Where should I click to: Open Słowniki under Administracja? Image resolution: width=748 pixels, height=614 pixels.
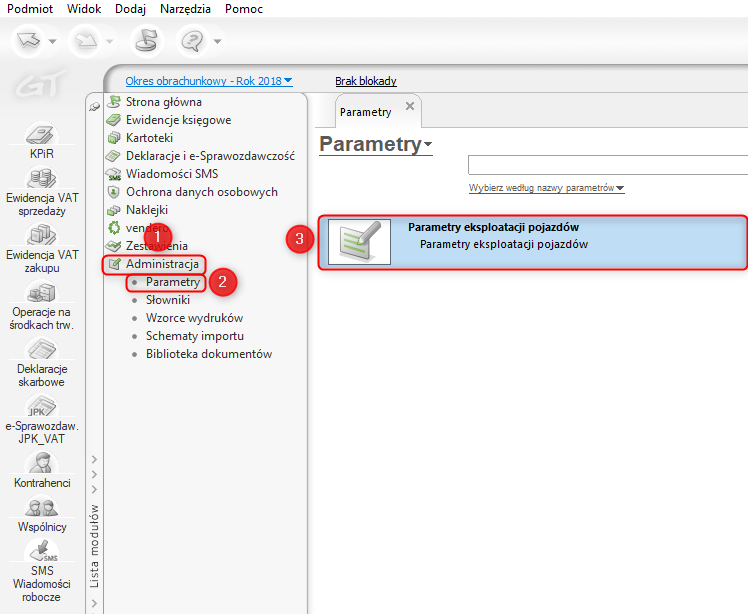point(168,300)
